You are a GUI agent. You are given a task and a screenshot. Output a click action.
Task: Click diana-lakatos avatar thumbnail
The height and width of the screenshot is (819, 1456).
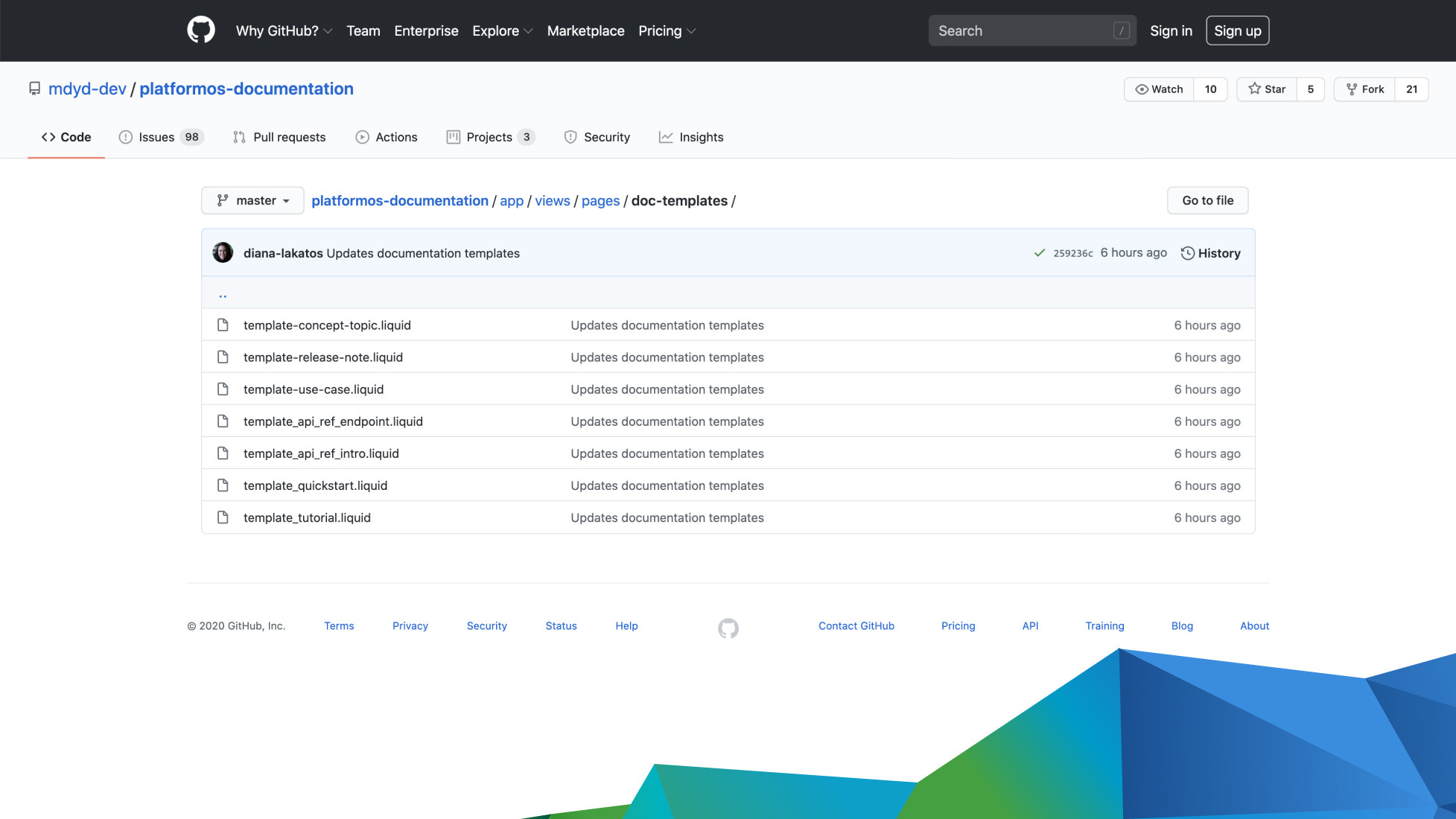point(223,252)
